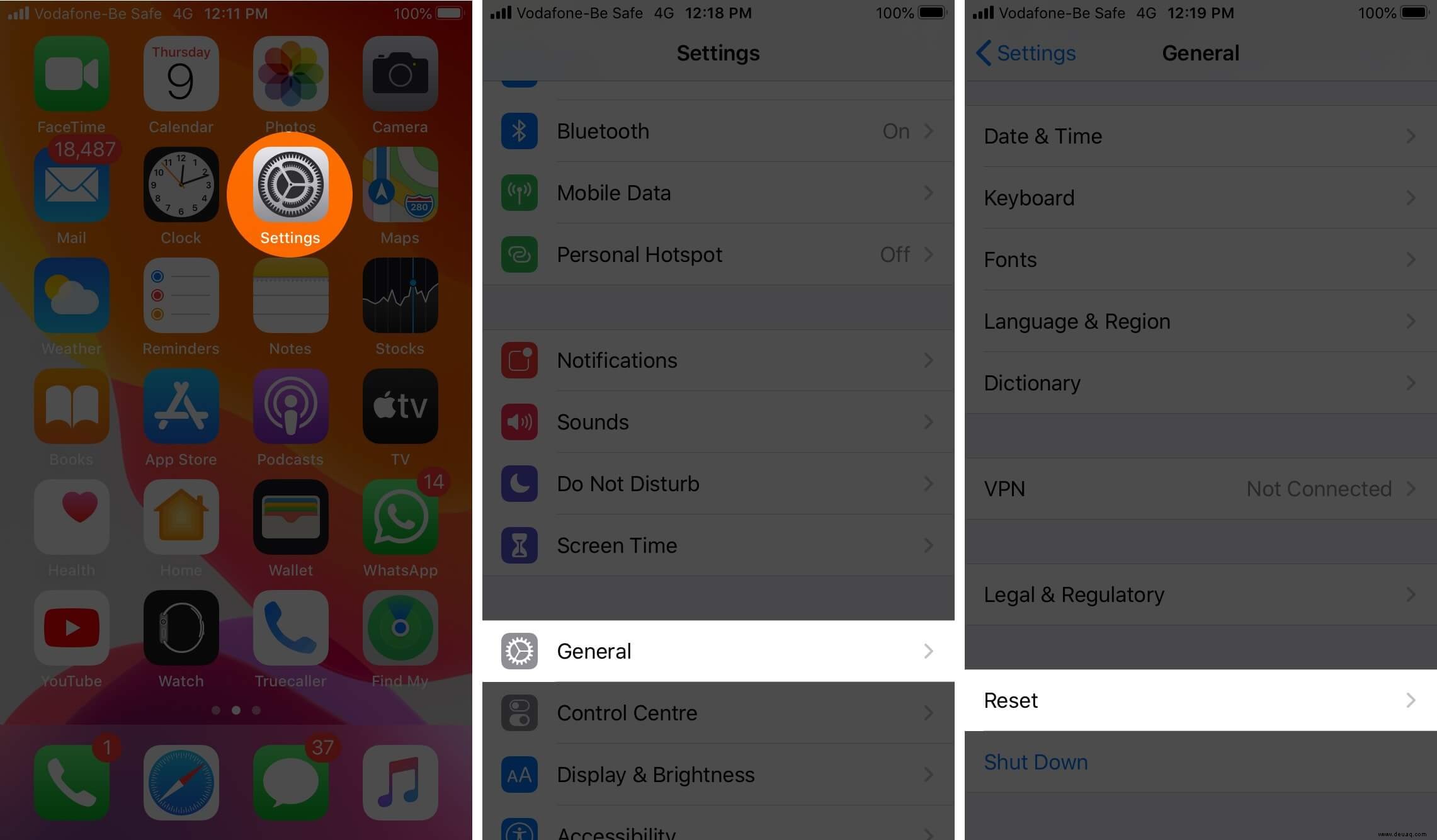This screenshot has width=1437, height=840.
Task: Select the Control Centre settings item
Action: coord(718,712)
